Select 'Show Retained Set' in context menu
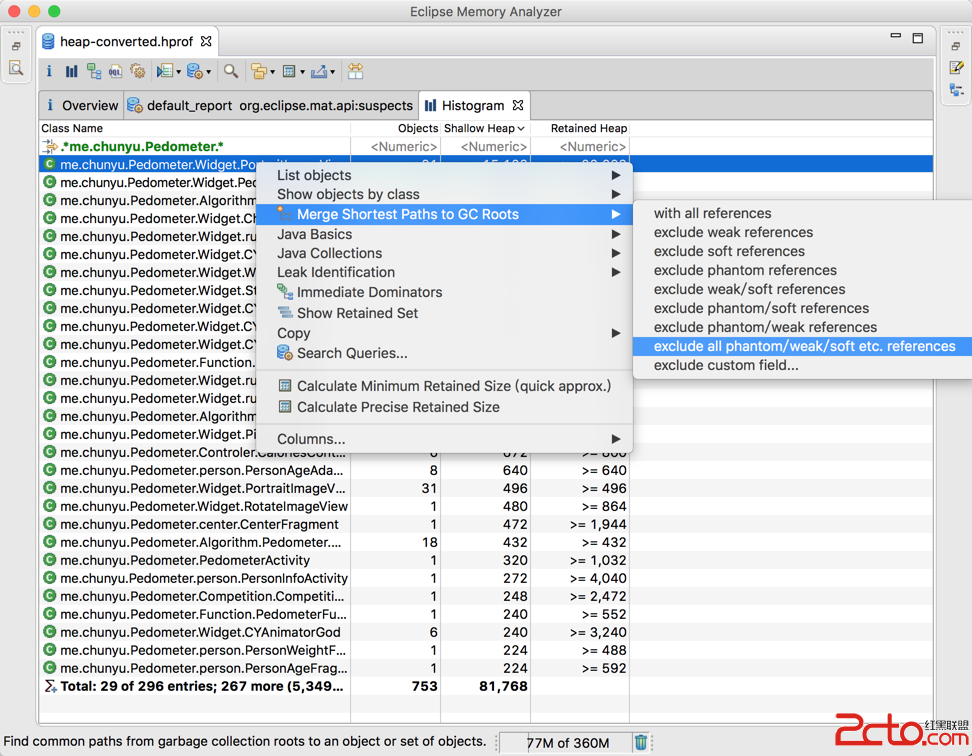Image resolution: width=972 pixels, height=756 pixels. tap(357, 313)
